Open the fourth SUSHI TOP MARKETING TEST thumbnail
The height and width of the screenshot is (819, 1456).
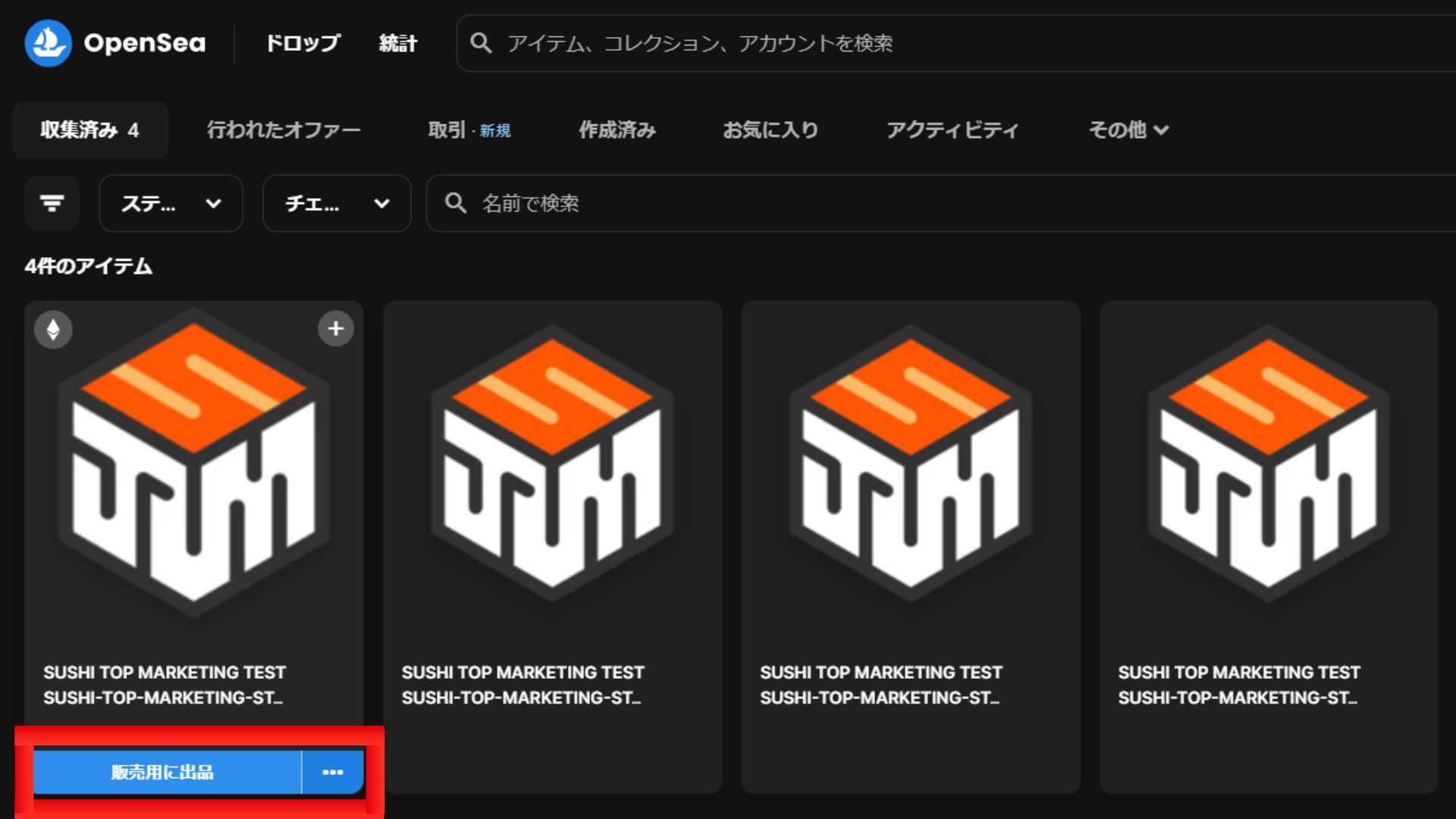1269,463
